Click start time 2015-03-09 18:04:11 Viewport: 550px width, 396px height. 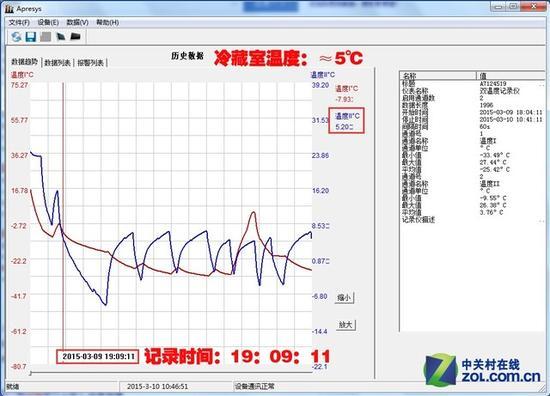pos(511,113)
